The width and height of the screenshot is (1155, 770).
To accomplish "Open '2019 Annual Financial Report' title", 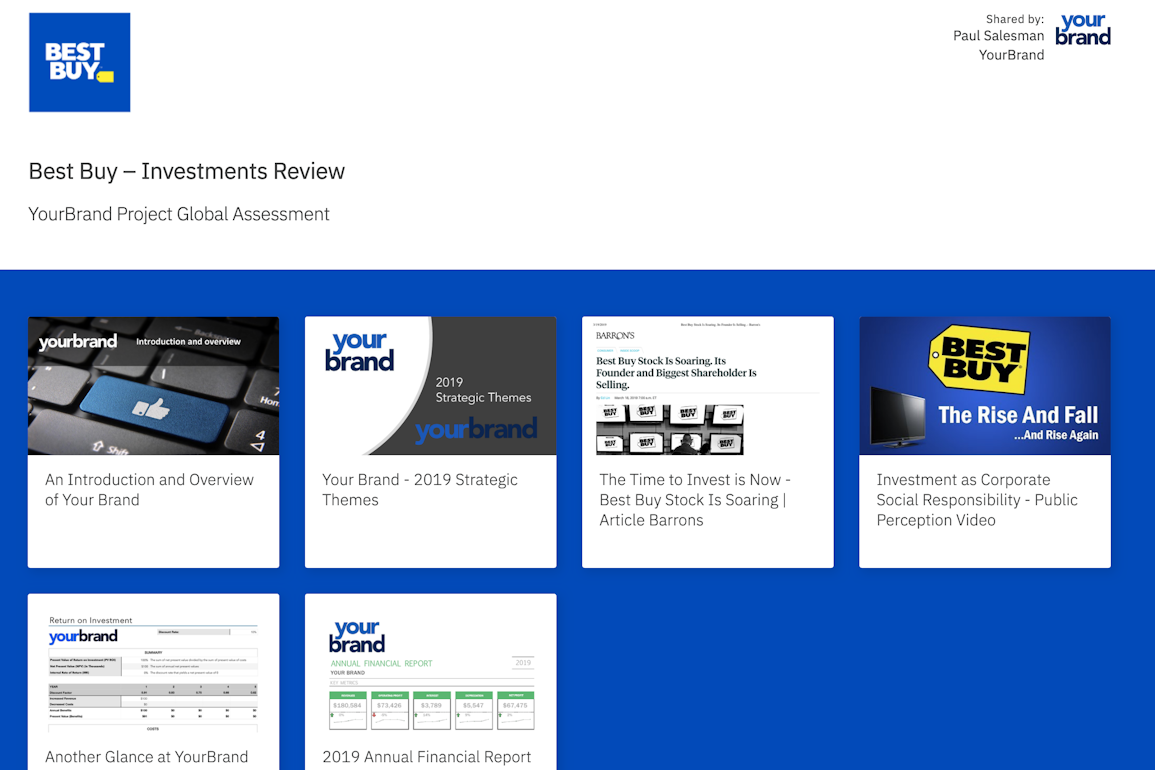I will 426,757.
